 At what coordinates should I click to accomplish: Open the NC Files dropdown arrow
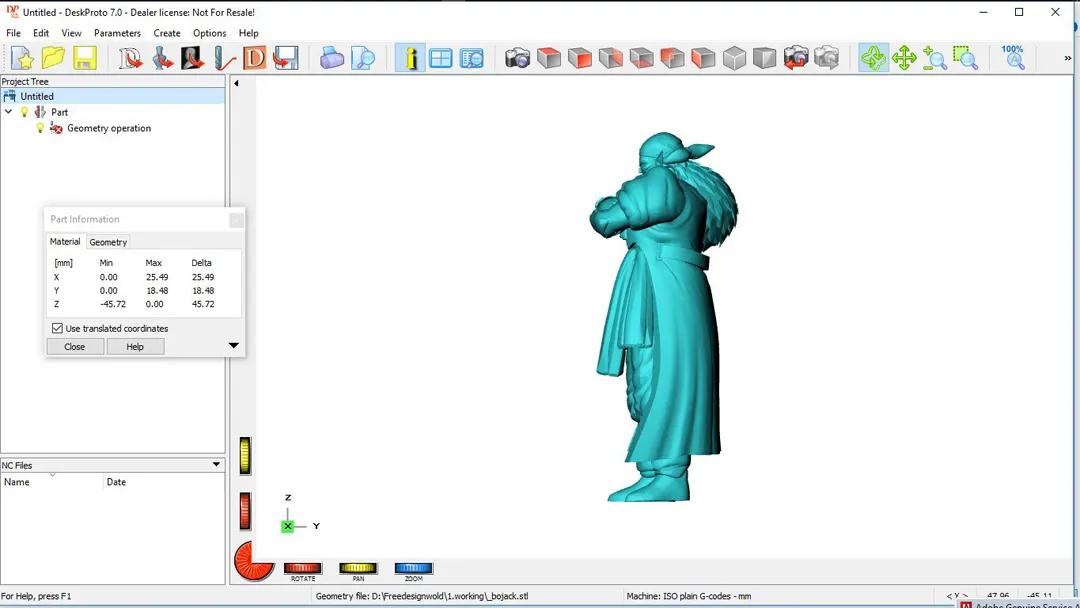[216, 465]
